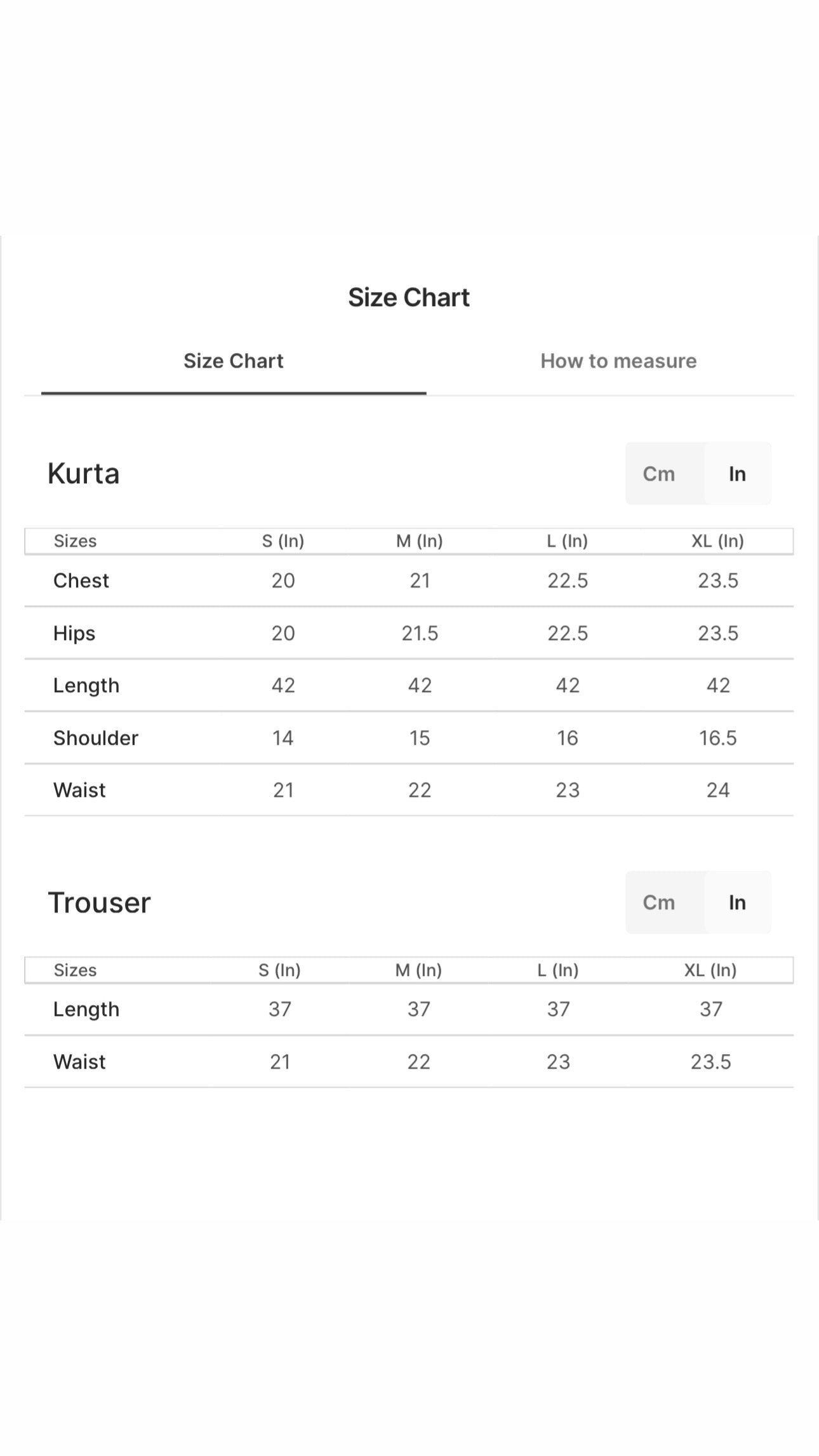
Task: Toggle Trouser units to In
Action: pos(737,902)
